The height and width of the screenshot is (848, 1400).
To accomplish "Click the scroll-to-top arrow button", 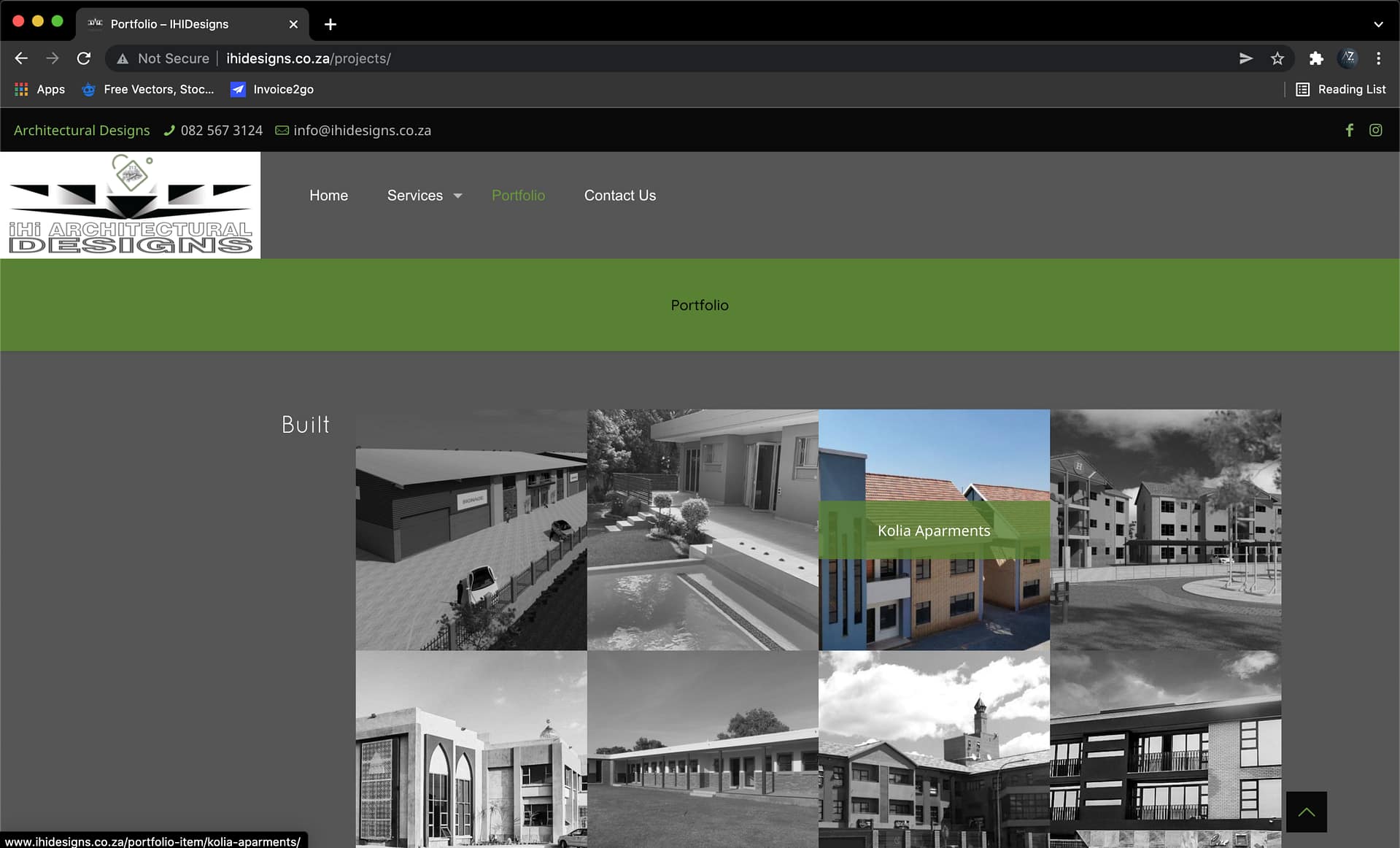I will (1306, 812).
